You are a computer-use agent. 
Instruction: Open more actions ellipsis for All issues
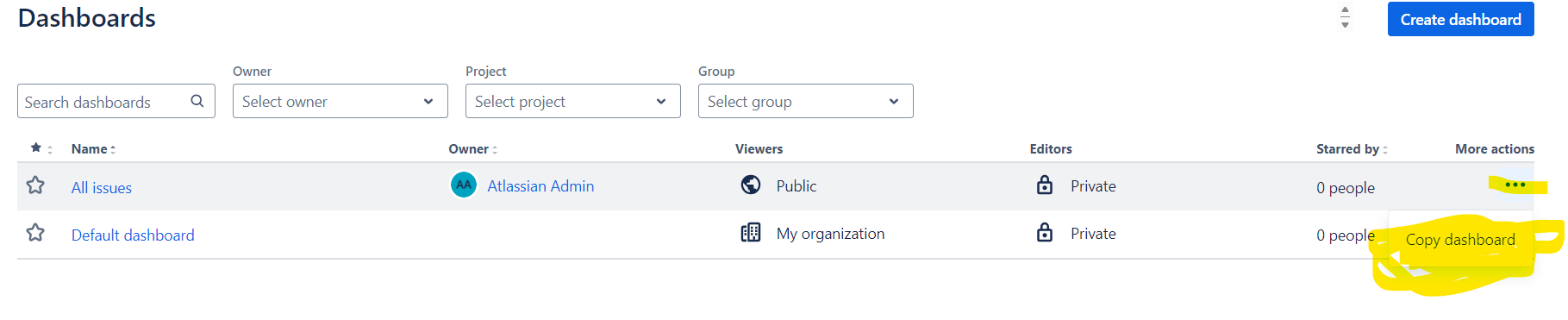(1515, 185)
